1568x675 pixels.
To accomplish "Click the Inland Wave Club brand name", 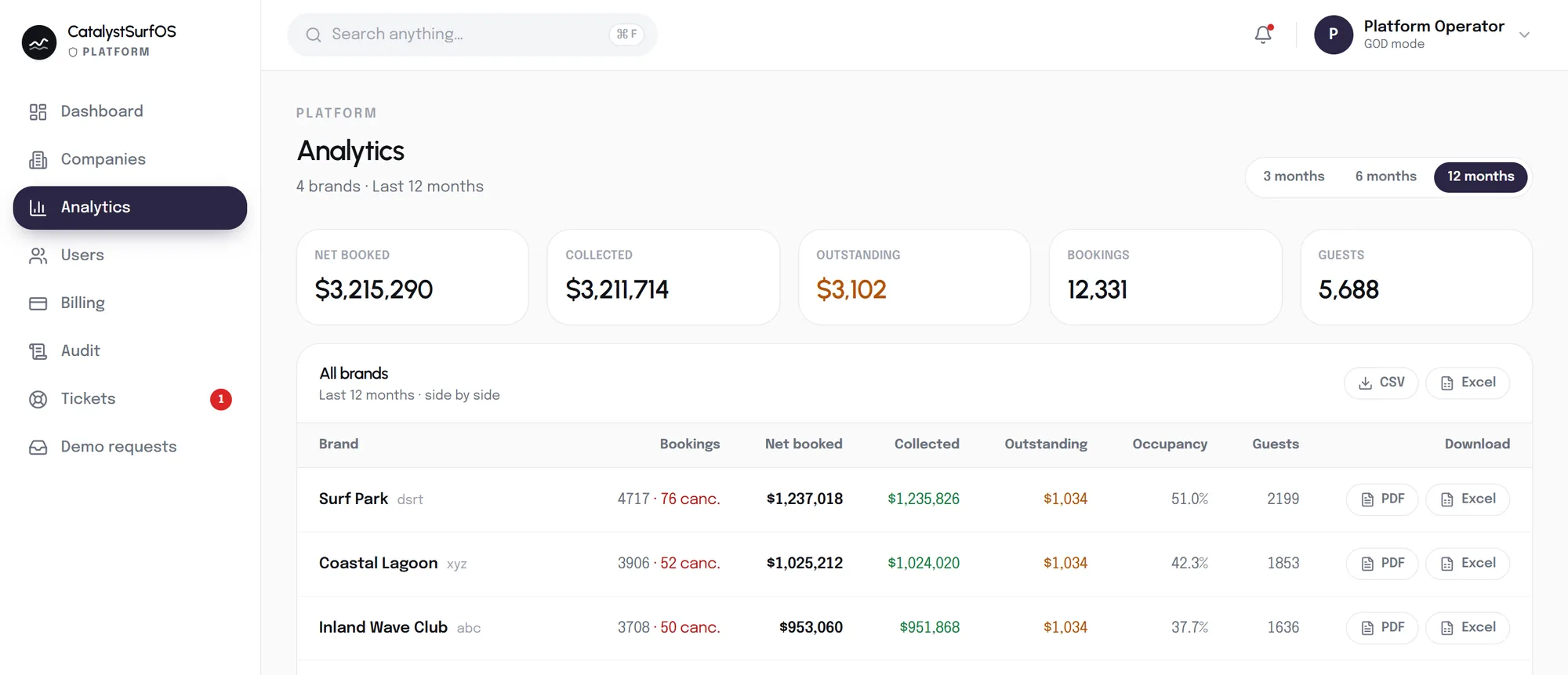I will pyautogui.click(x=383, y=627).
